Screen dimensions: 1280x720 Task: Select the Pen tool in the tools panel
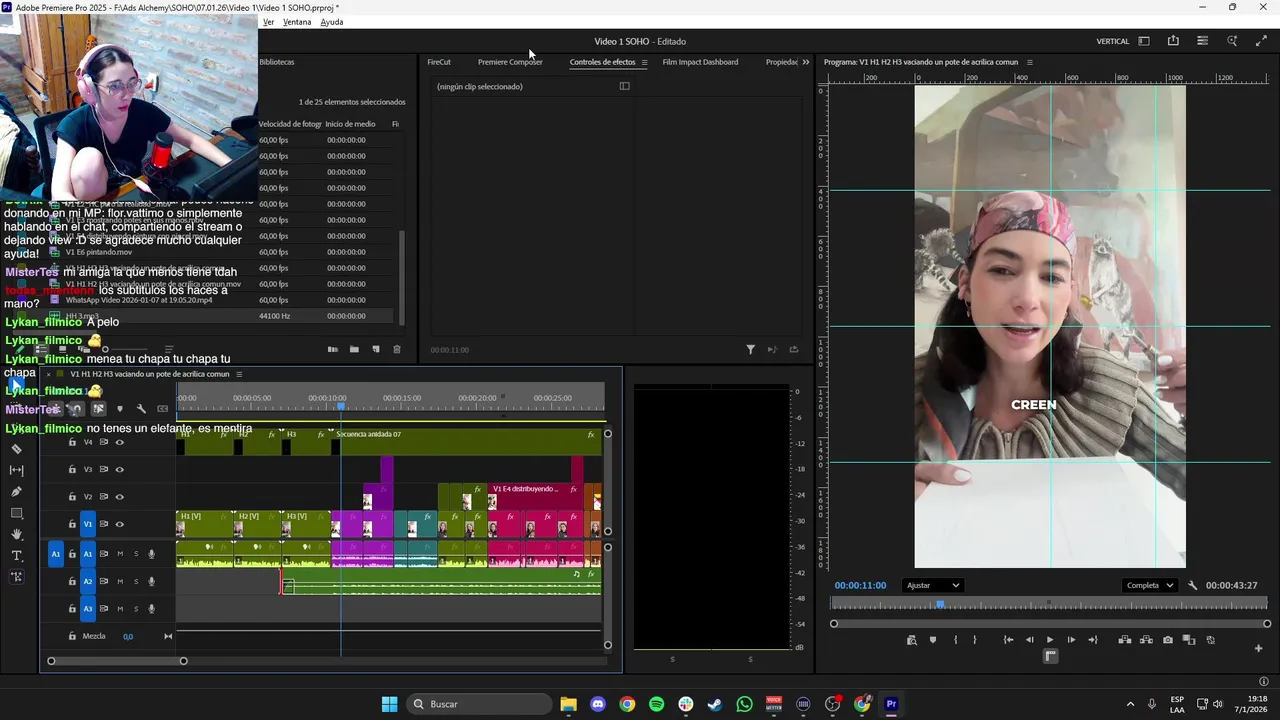pos(16,491)
